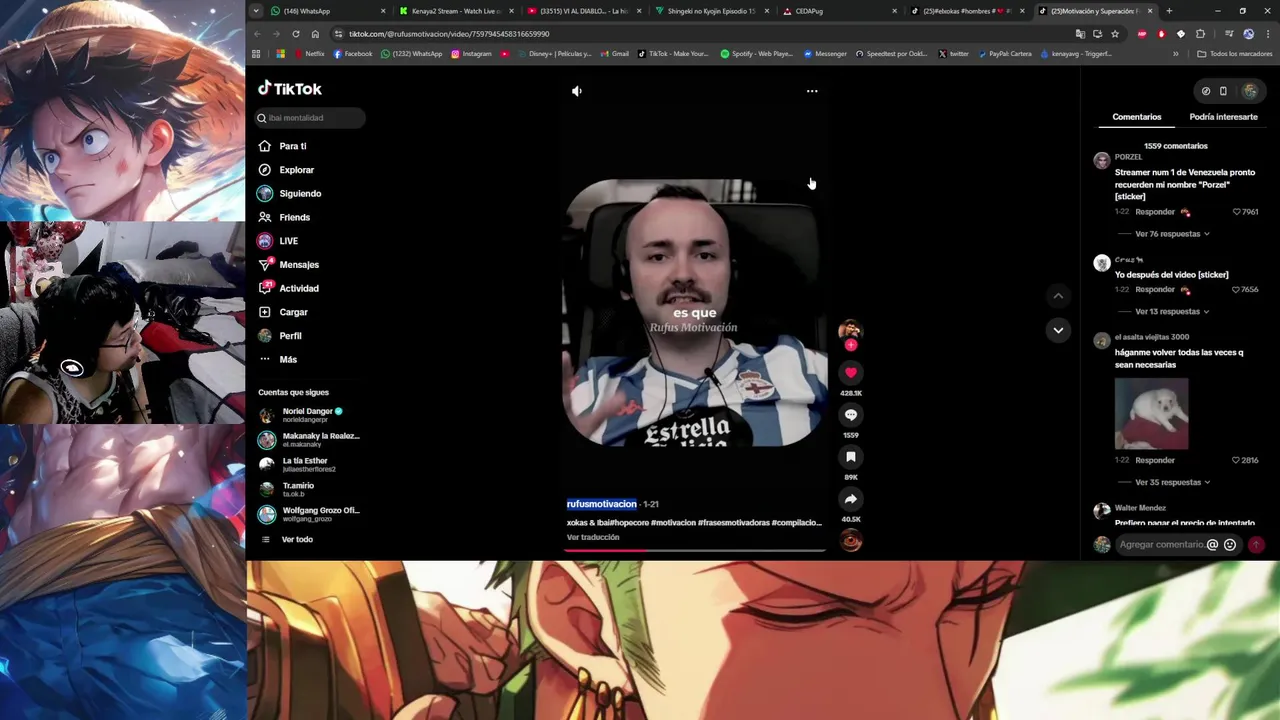The image size is (1280, 720).
Task: Open dog image in comment
Action: click(x=1151, y=413)
